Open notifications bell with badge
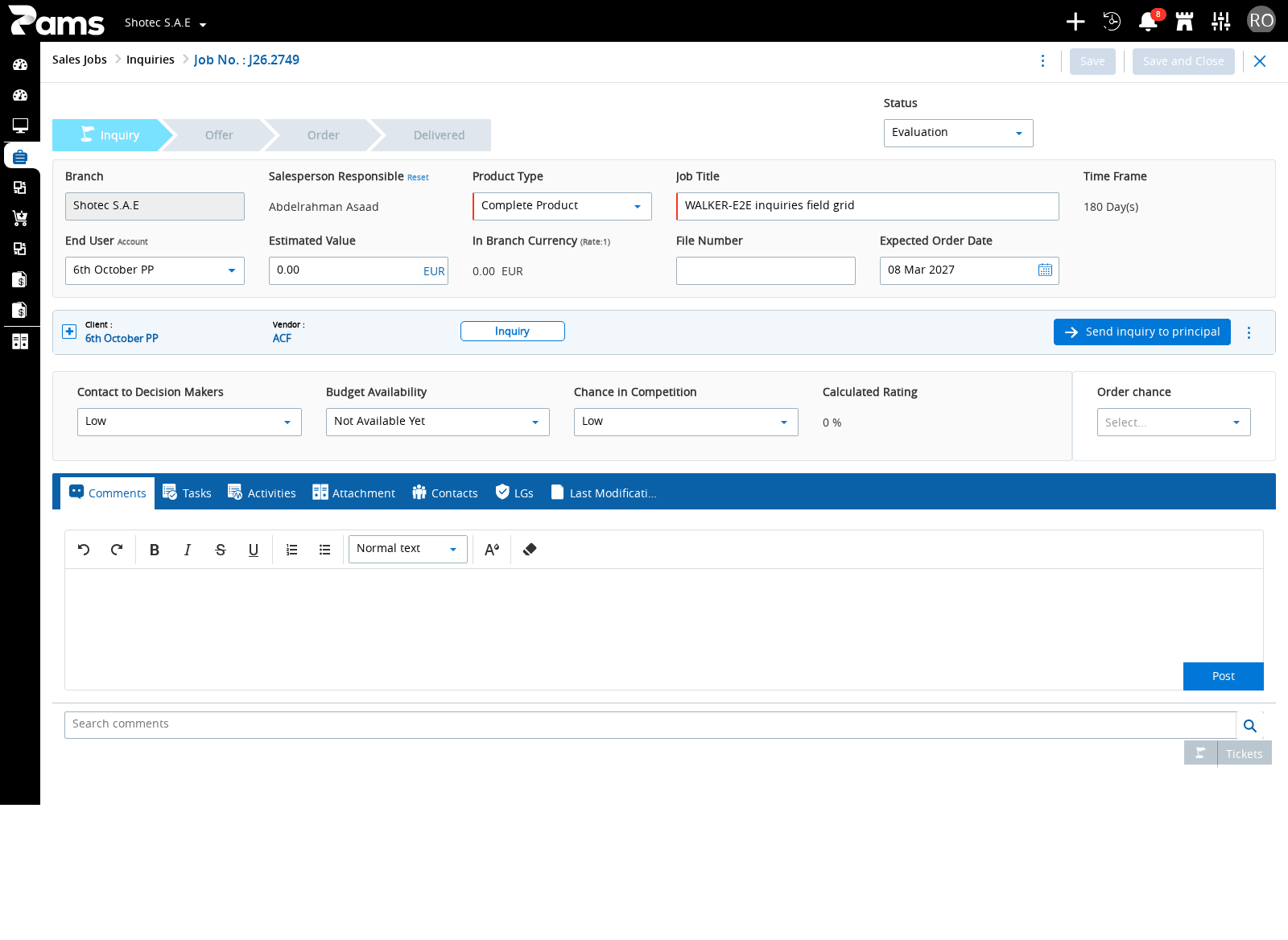 [1149, 22]
